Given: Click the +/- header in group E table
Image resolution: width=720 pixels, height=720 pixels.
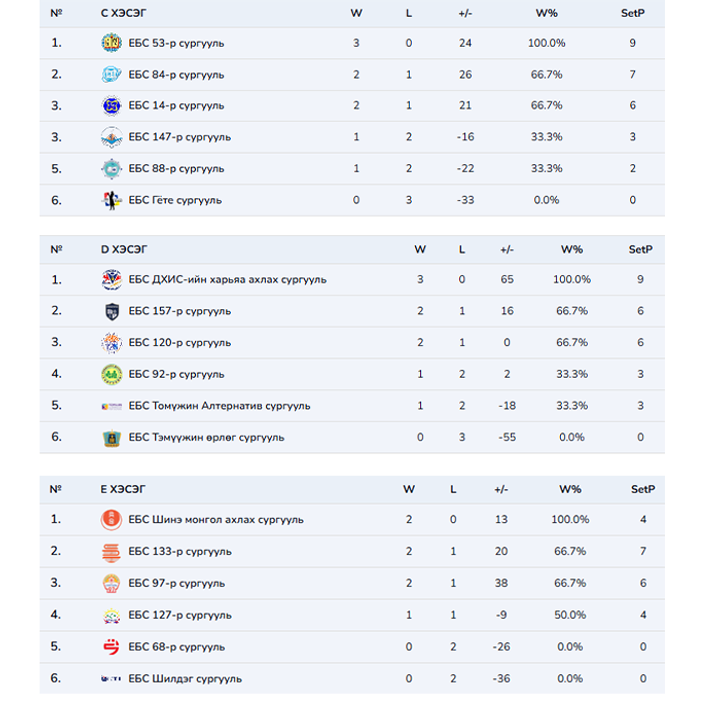Looking at the screenshot, I should point(501,489).
